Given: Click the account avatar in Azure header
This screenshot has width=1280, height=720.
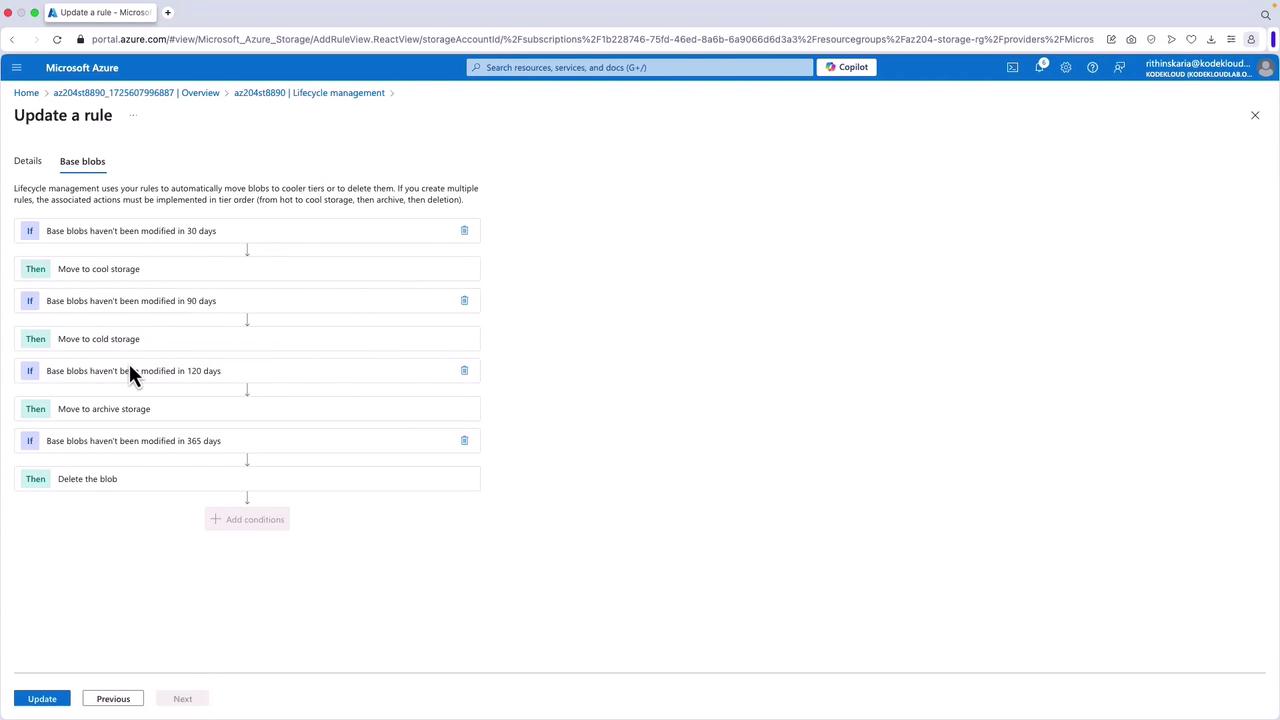Looking at the screenshot, I should (x=1265, y=68).
